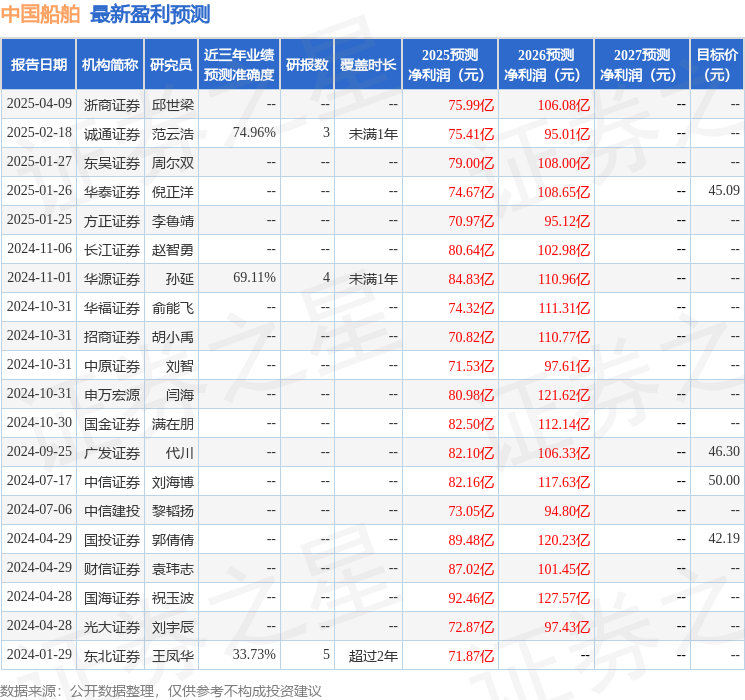
Task: Click the 2025预测净利润 column header
Action: (450, 65)
